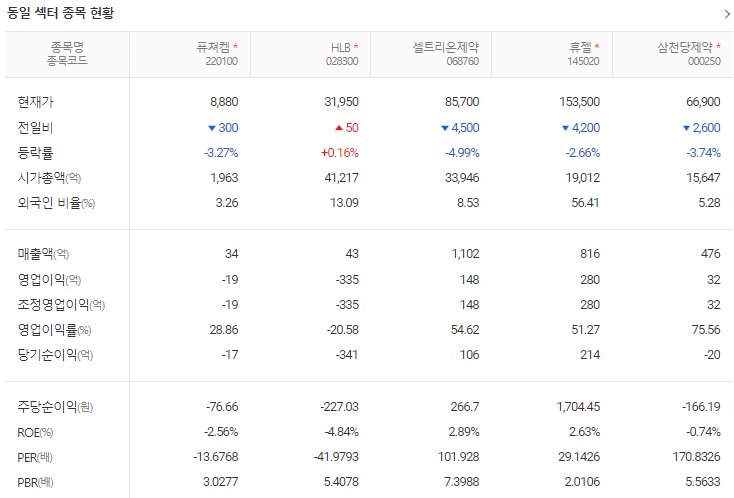Click 셀트리온제약 current price 85,700
The height and width of the screenshot is (498, 734).
[462, 102]
